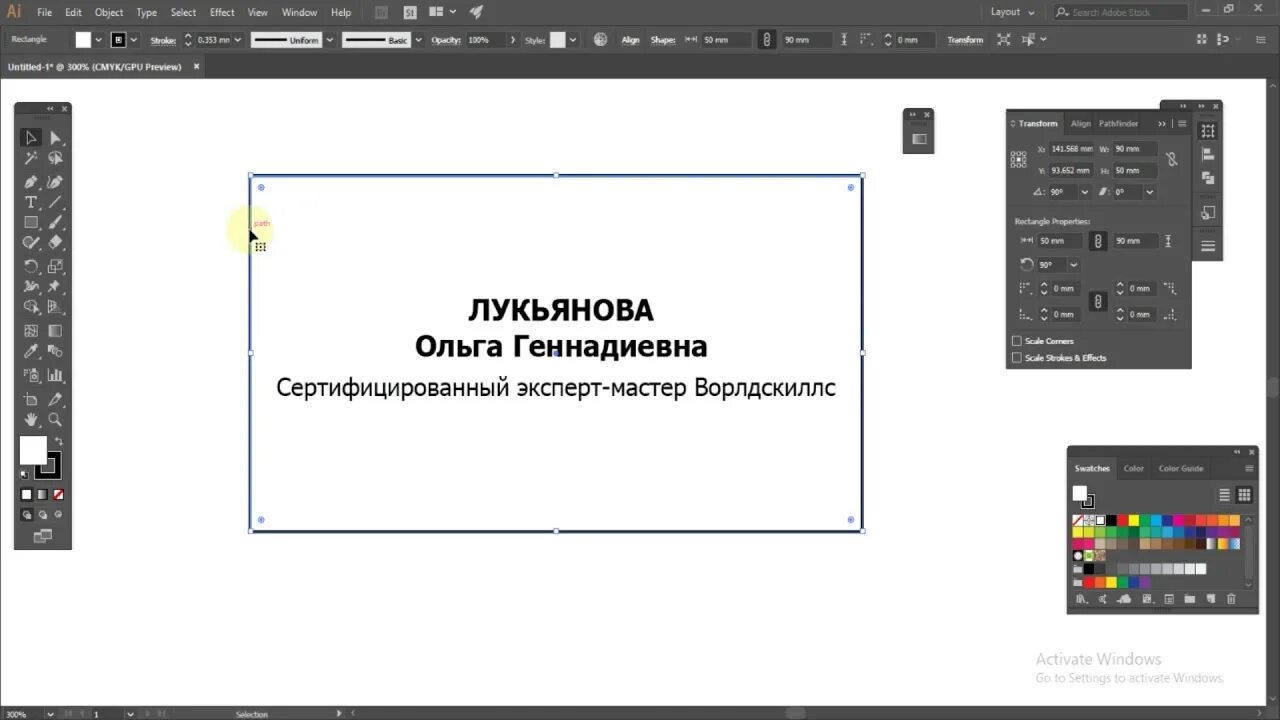Toggle rectangle width-height constrain chain
Viewport: 1280px width, 720px height.
coord(1097,241)
